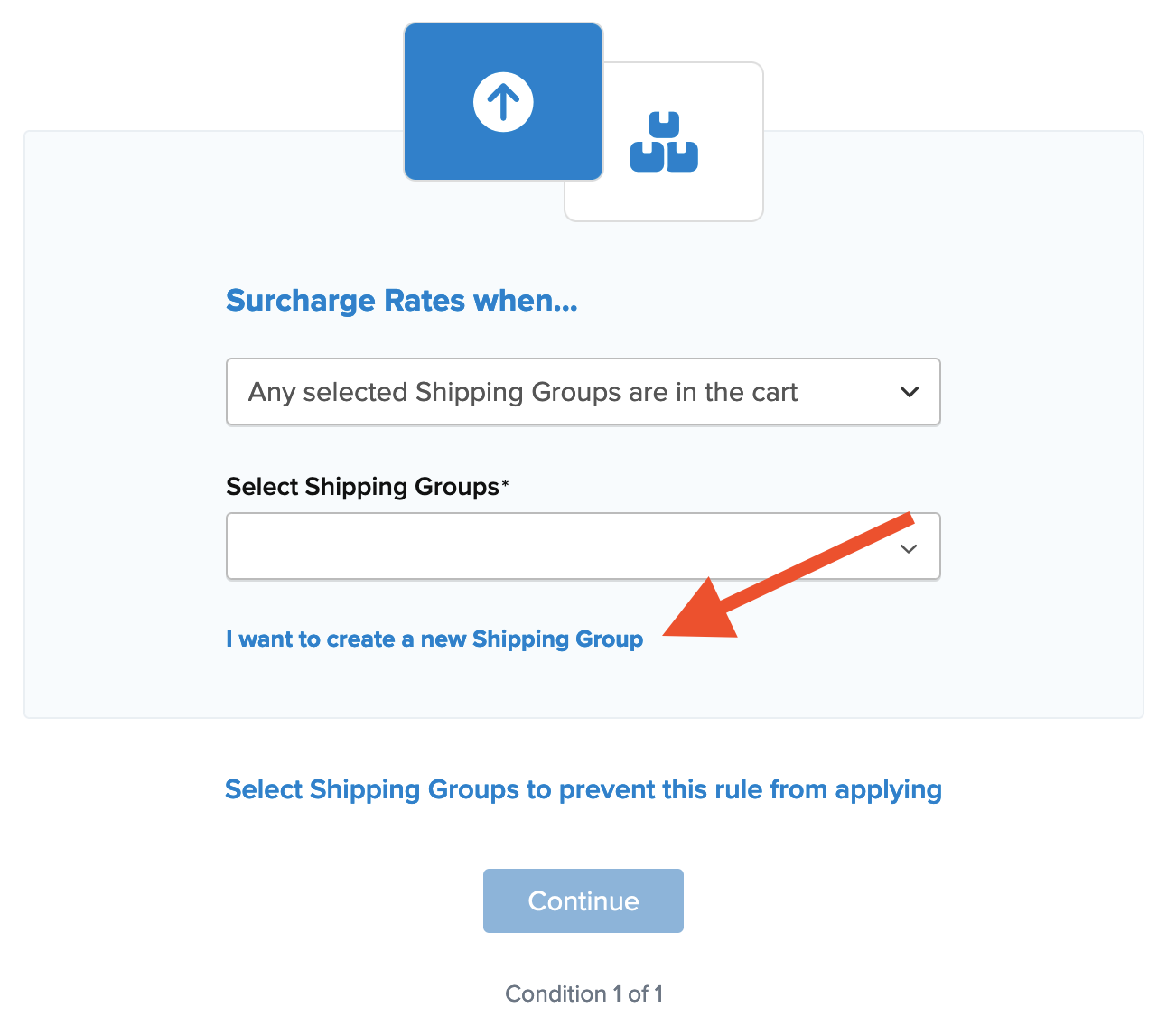Click the "Surcharge Rates when..." heading
1176x1026 pixels.
pos(401,301)
